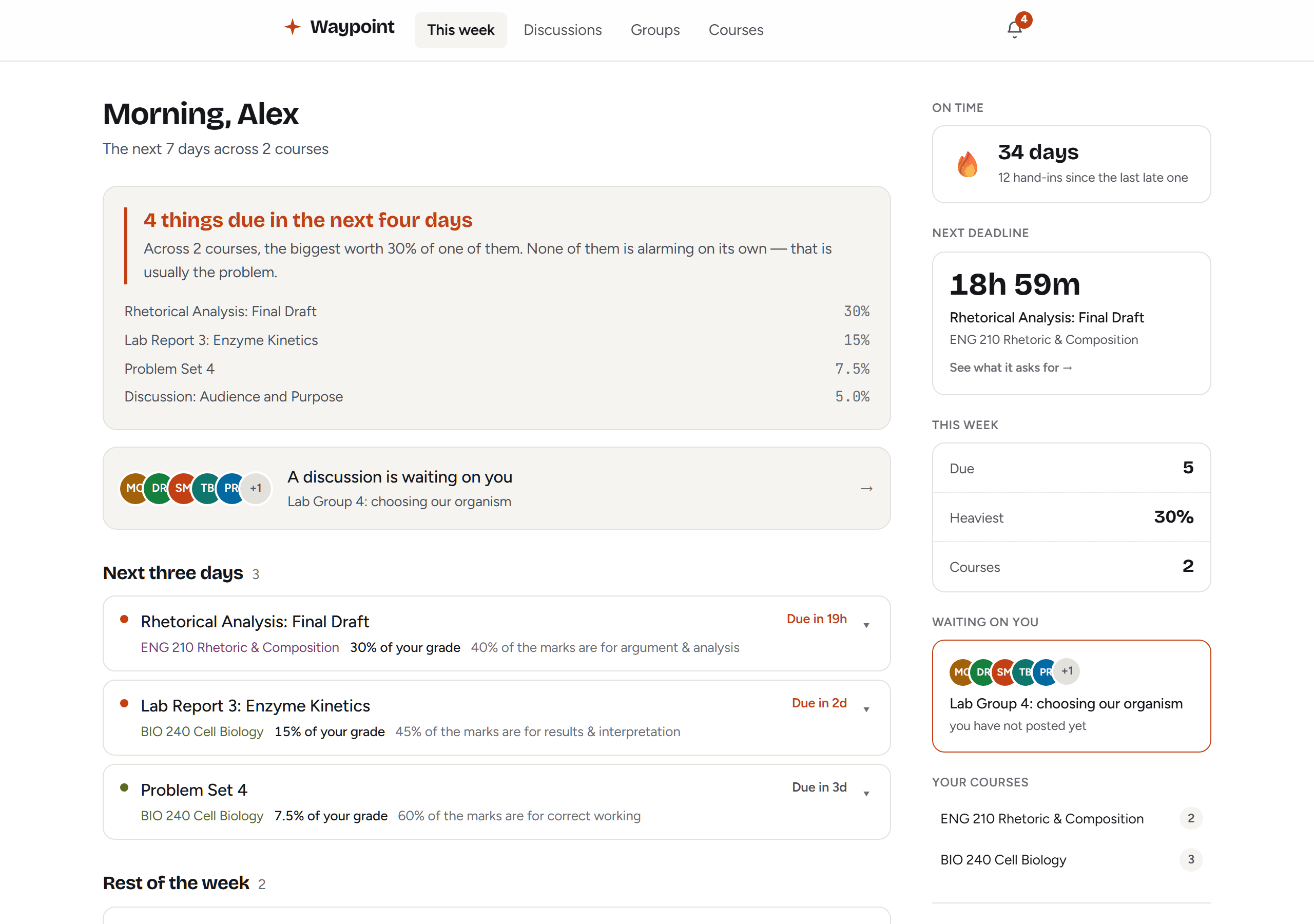The width and height of the screenshot is (1314, 924).
Task: Switch to the This week tab
Action: pos(461,30)
